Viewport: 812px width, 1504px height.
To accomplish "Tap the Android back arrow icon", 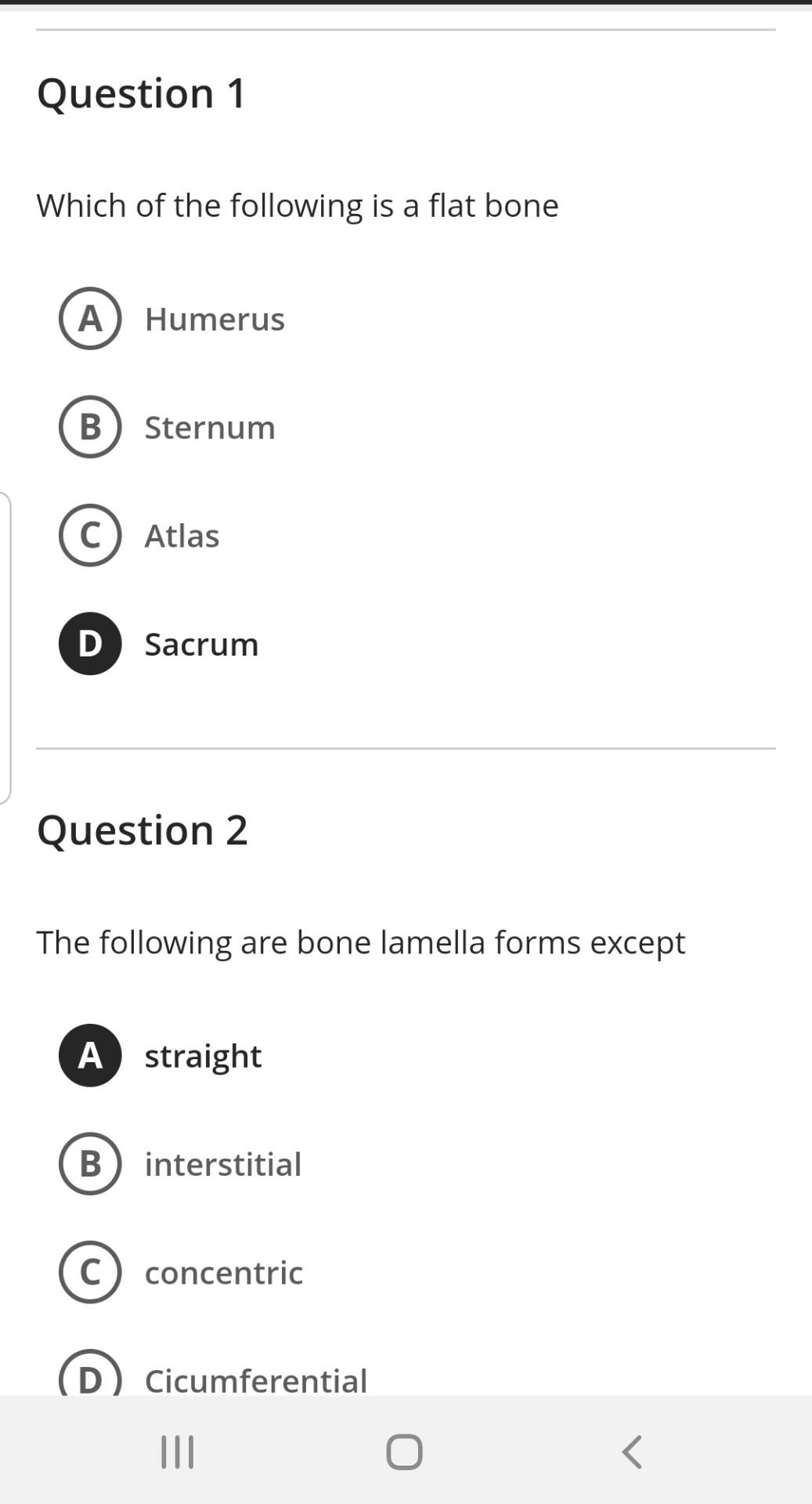I will [x=632, y=1452].
